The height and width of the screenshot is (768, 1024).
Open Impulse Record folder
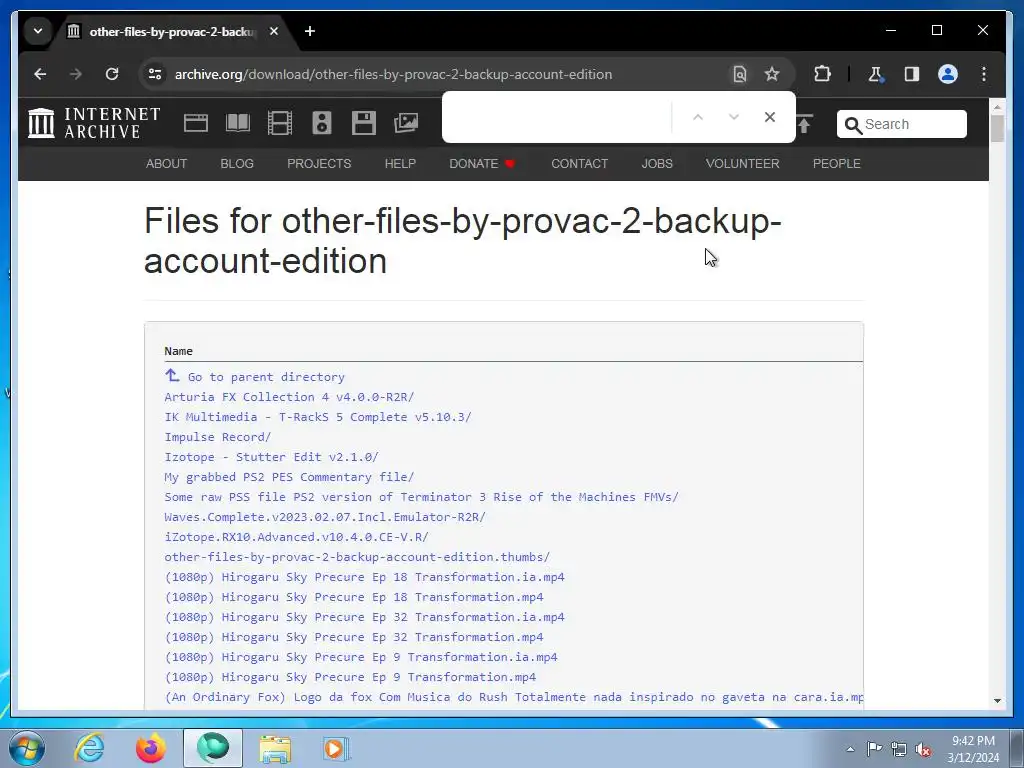217,437
